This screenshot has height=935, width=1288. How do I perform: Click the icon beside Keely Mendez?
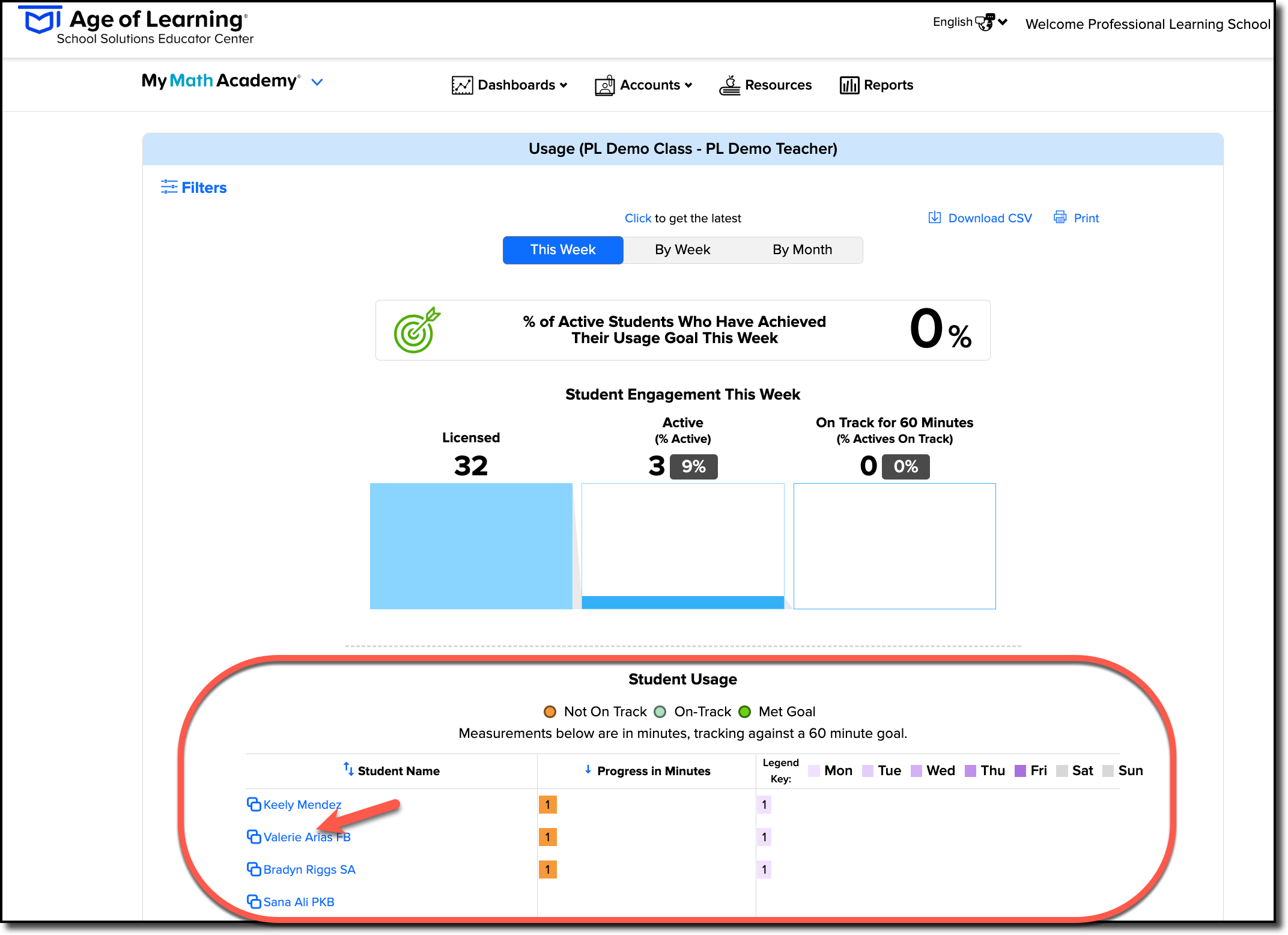point(254,804)
